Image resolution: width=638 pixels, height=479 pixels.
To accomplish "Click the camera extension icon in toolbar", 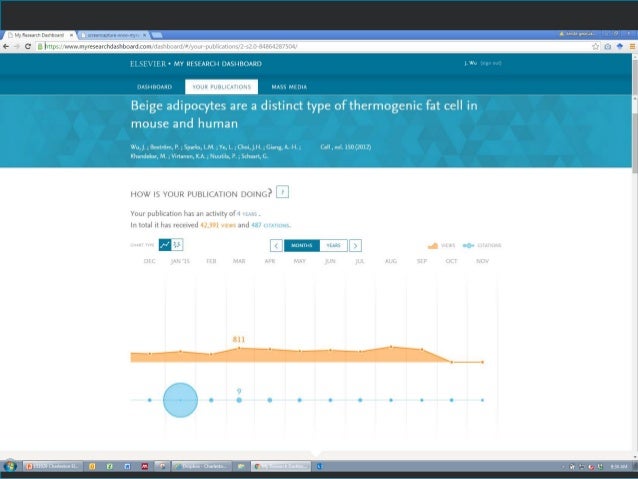I will click(607, 46).
